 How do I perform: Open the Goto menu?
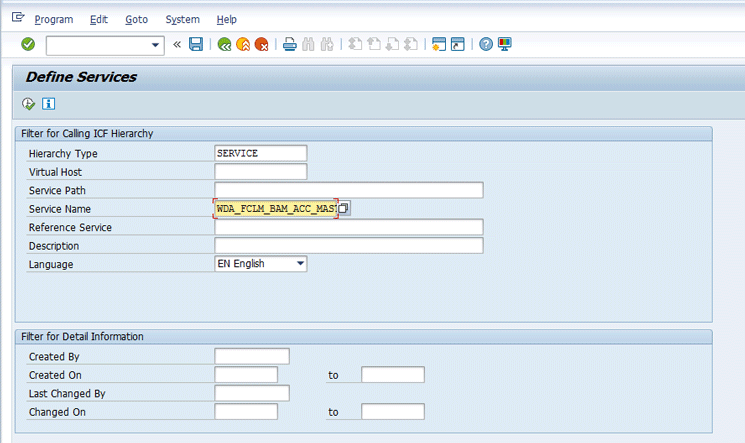tap(136, 19)
